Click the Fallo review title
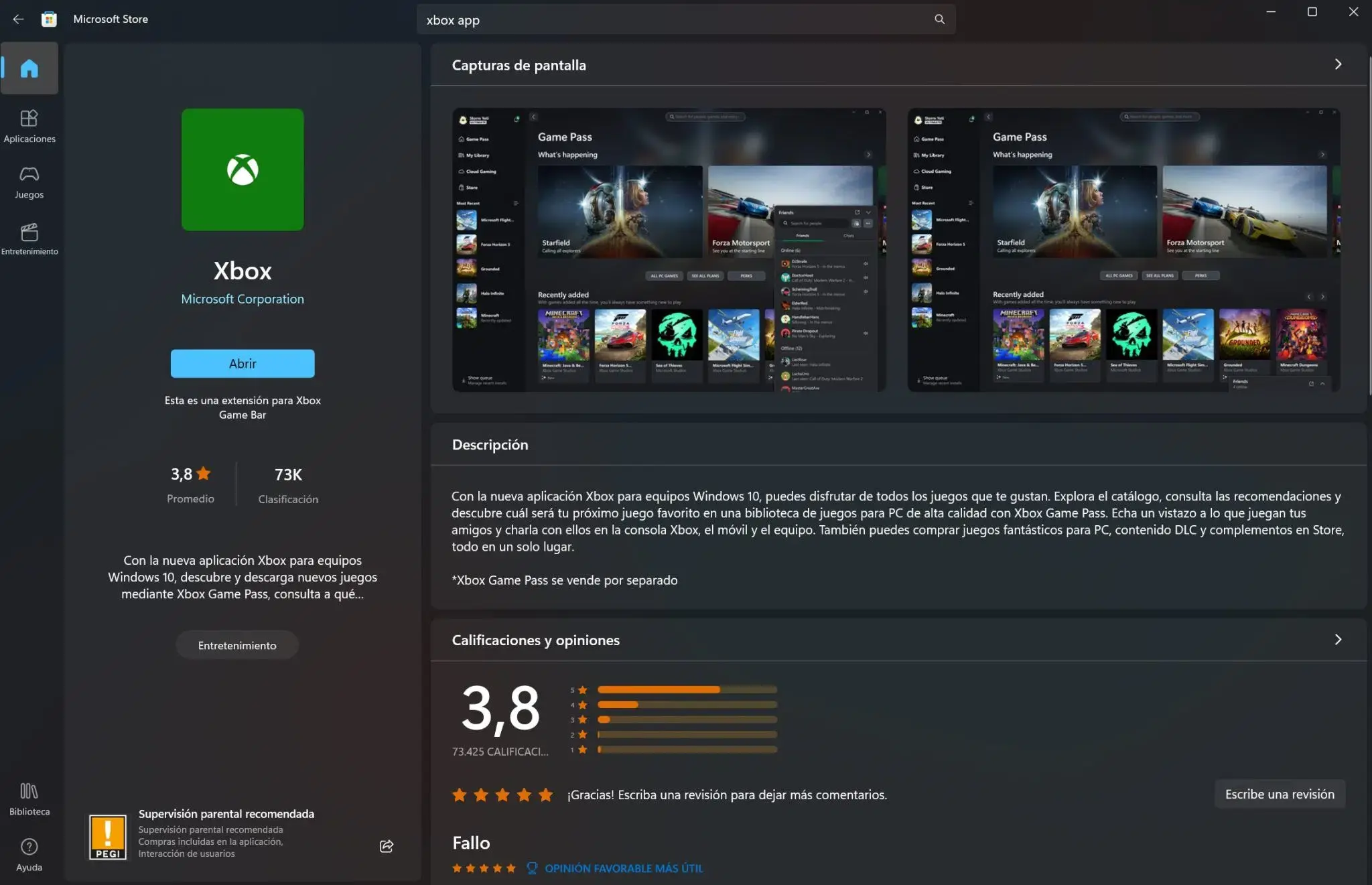This screenshot has height=885, width=1372. point(471,843)
